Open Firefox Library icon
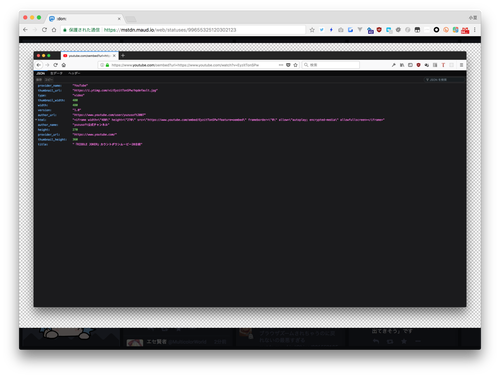 [x=402, y=65]
